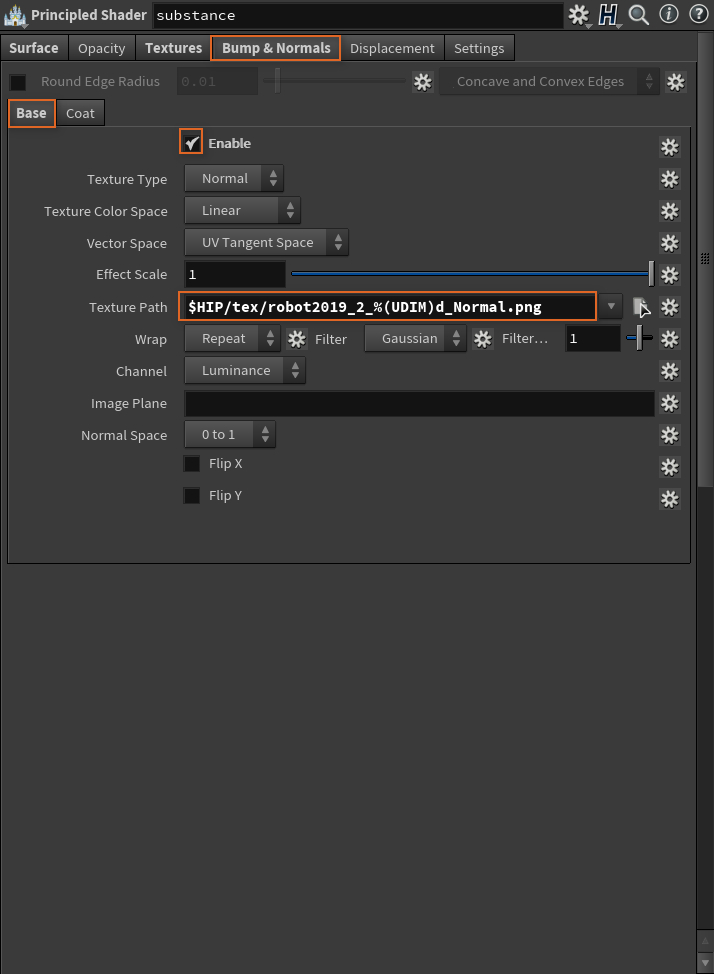Click the Texture Path label

tap(128, 307)
